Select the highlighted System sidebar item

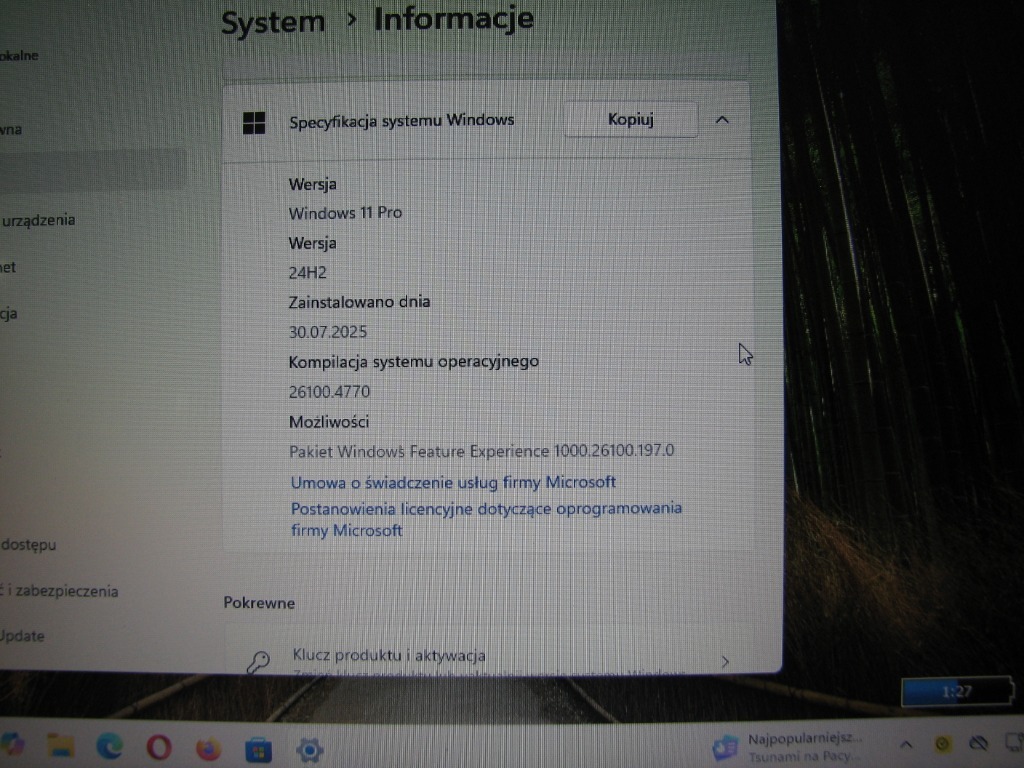pyautogui.click(x=93, y=170)
